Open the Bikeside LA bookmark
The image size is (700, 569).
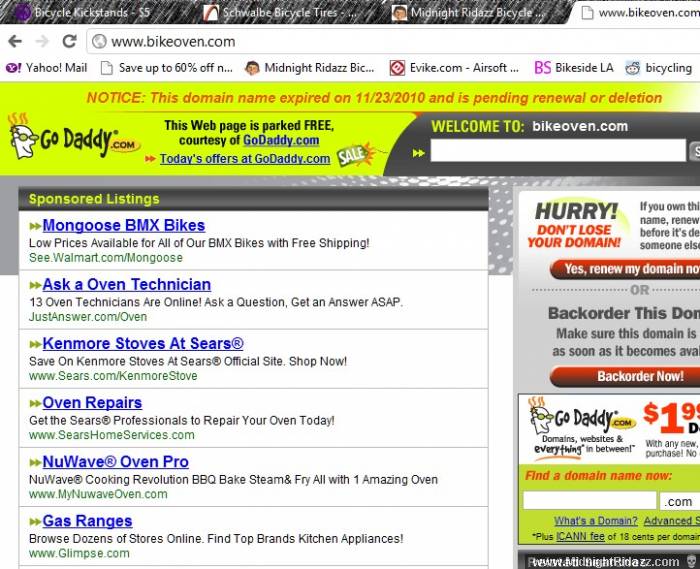click(x=574, y=68)
